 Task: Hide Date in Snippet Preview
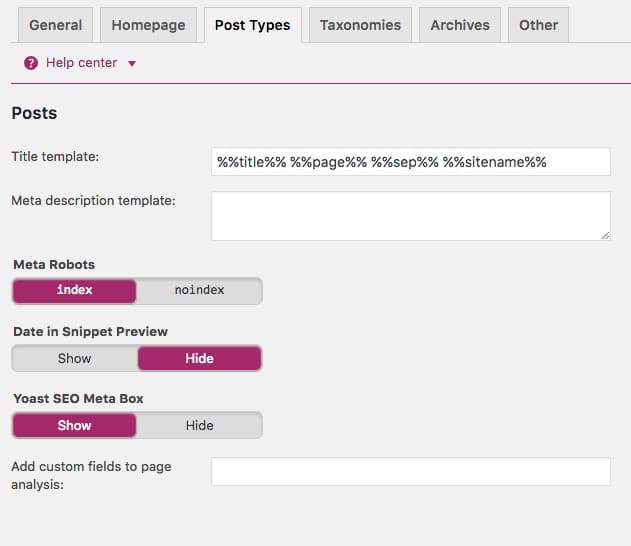click(x=200, y=358)
